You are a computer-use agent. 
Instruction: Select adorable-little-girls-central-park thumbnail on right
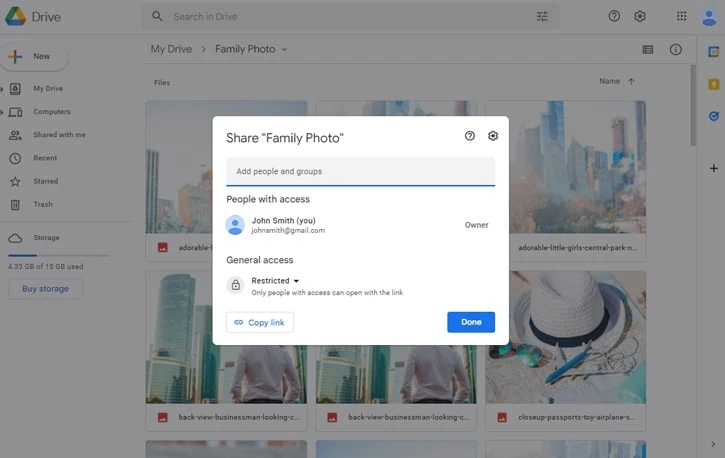tap(578, 167)
